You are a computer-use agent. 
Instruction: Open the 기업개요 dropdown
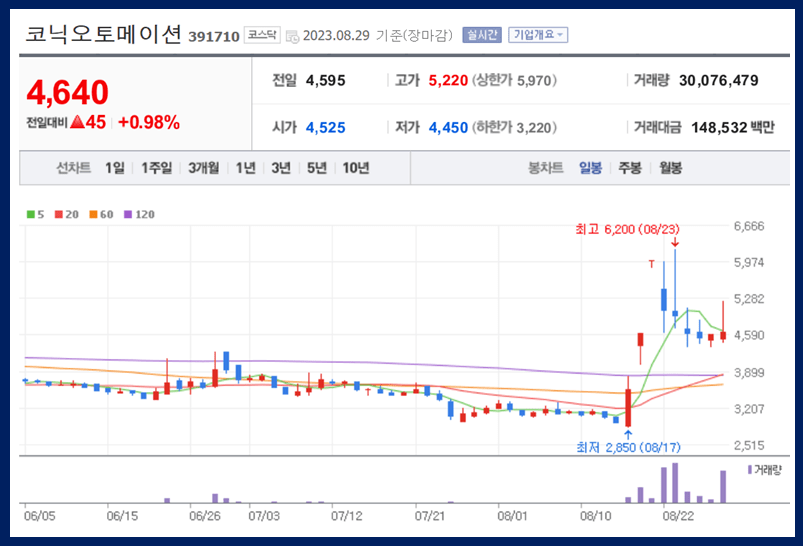pos(538,35)
